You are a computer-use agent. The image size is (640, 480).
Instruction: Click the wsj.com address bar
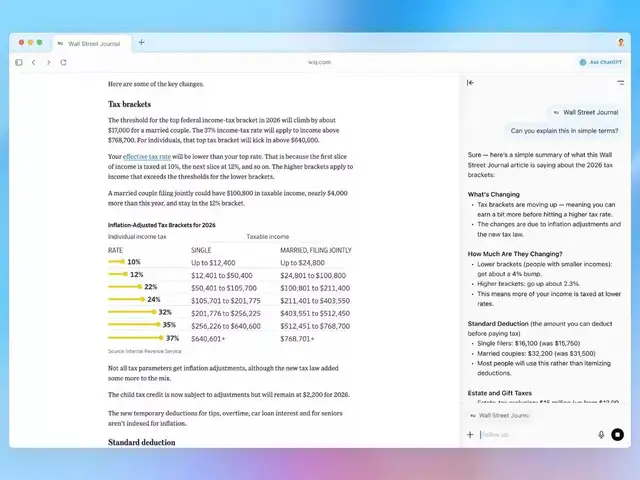(319, 62)
